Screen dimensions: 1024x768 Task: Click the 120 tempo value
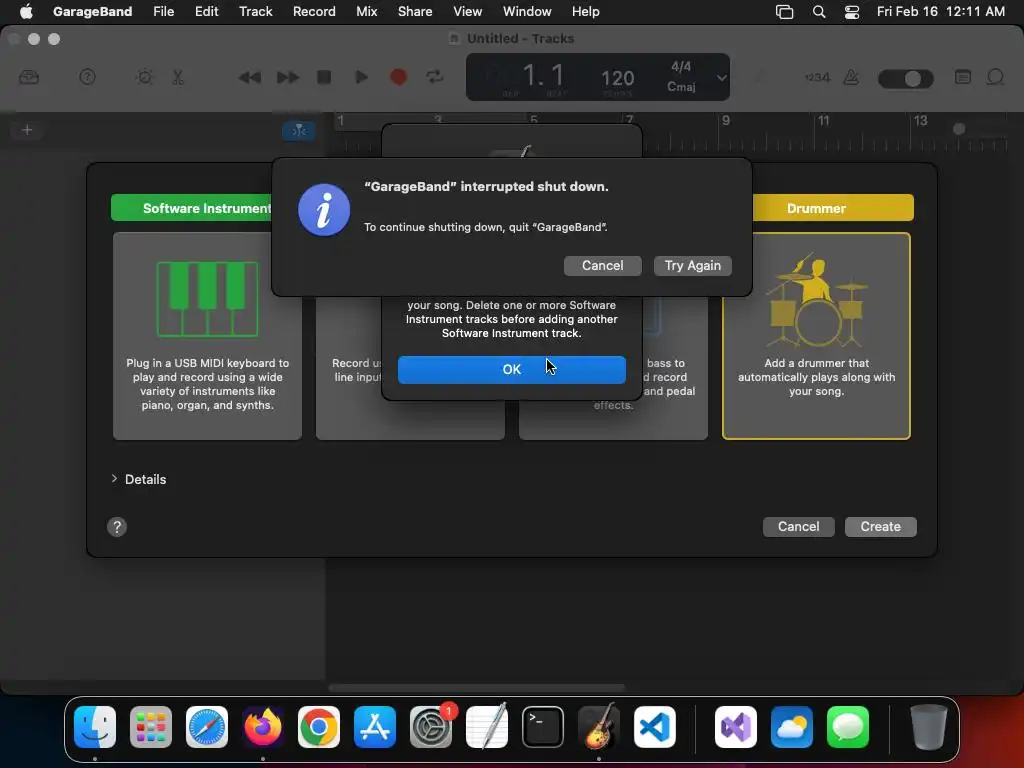coord(617,78)
